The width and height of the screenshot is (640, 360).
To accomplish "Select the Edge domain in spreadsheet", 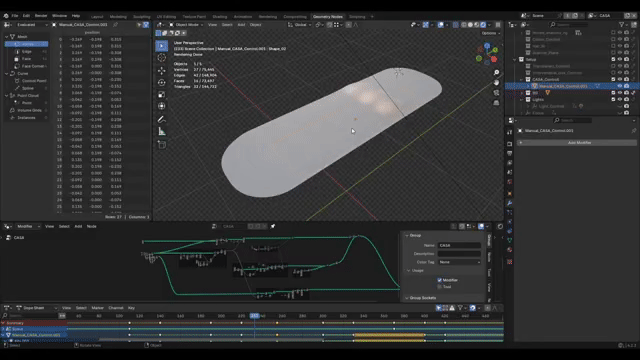I will (27, 51).
